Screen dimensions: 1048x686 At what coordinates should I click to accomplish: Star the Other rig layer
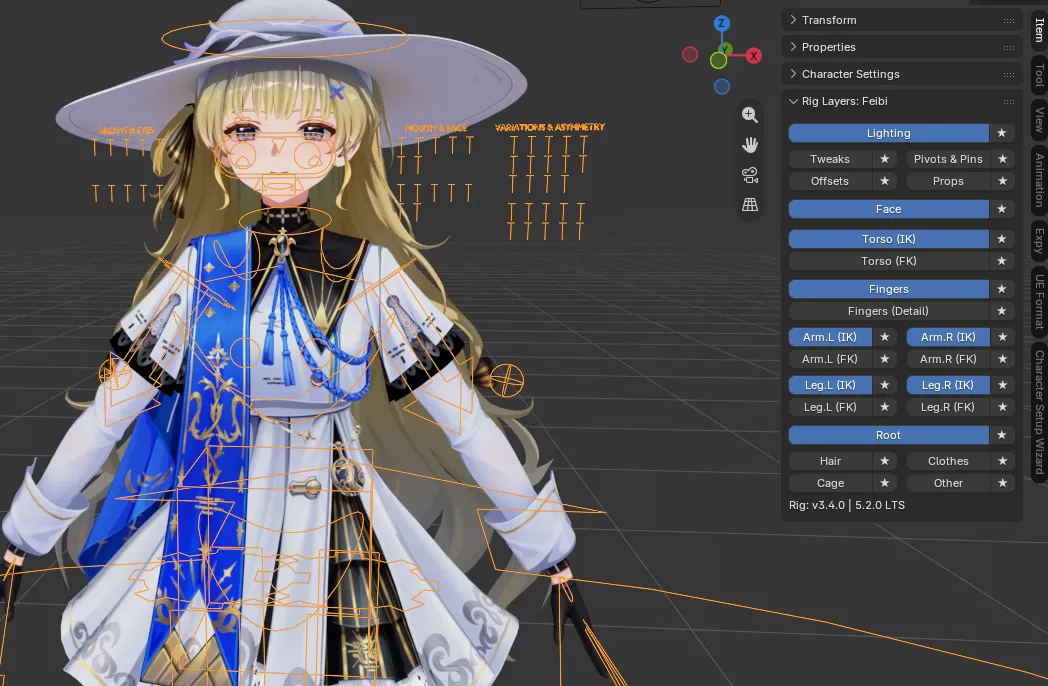pos(1003,483)
